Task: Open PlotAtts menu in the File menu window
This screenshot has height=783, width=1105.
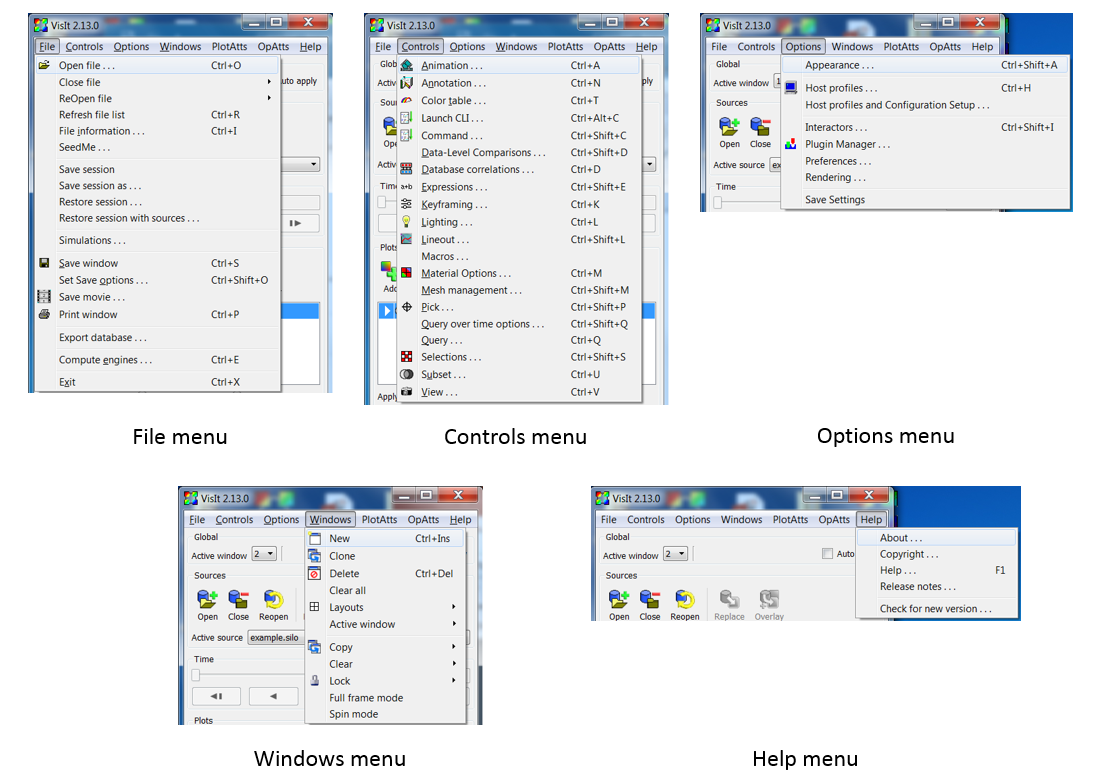Action: (x=229, y=47)
